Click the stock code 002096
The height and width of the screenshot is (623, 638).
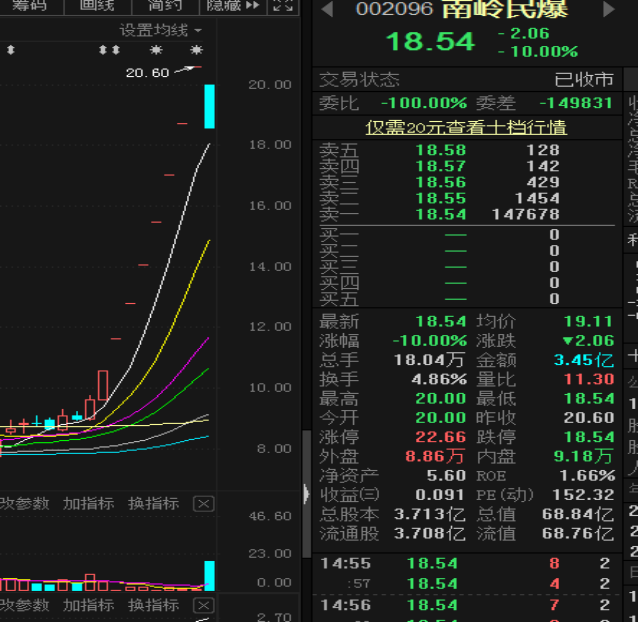click(394, 9)
